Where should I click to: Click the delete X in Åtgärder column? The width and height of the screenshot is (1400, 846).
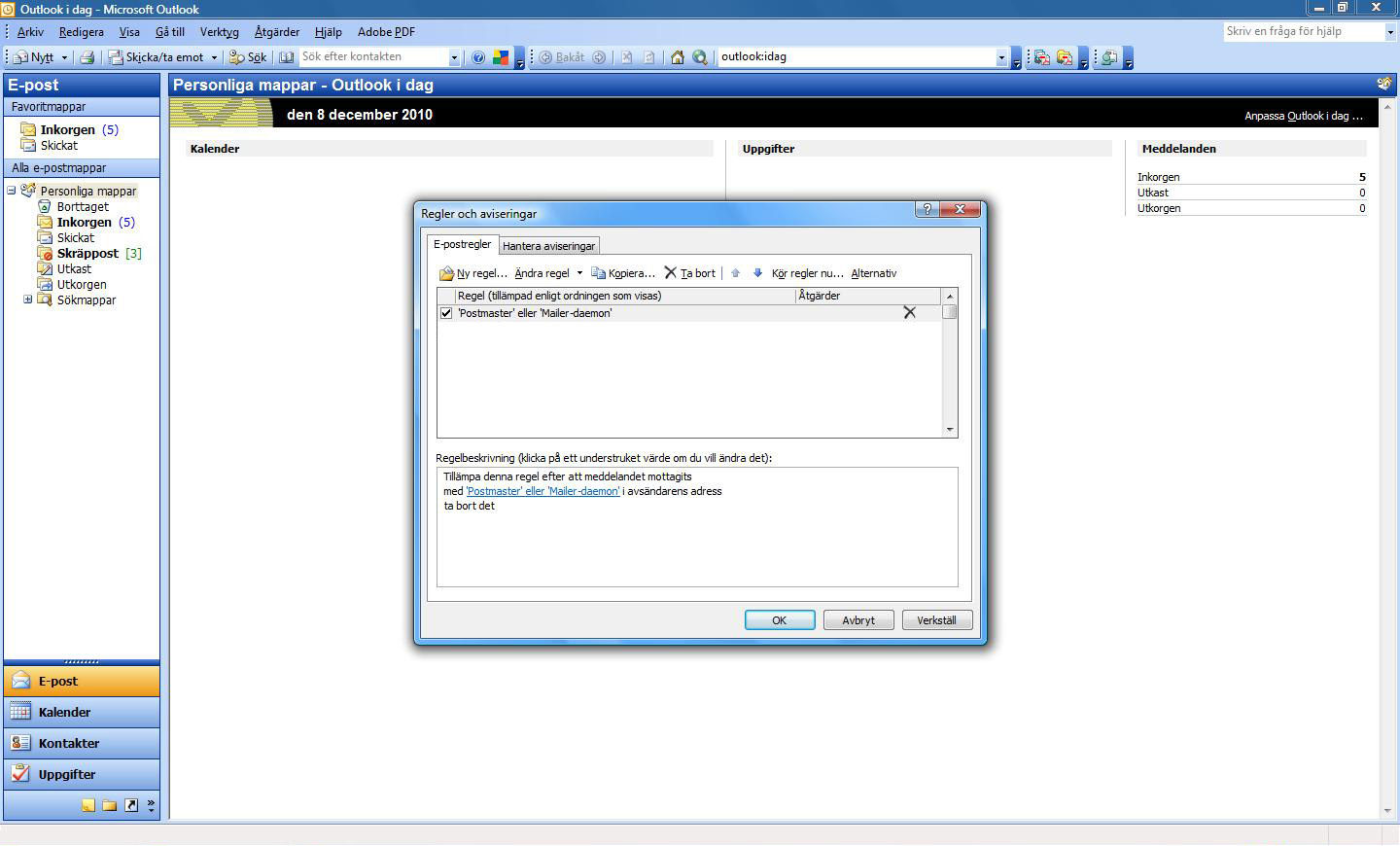[910, 312]
